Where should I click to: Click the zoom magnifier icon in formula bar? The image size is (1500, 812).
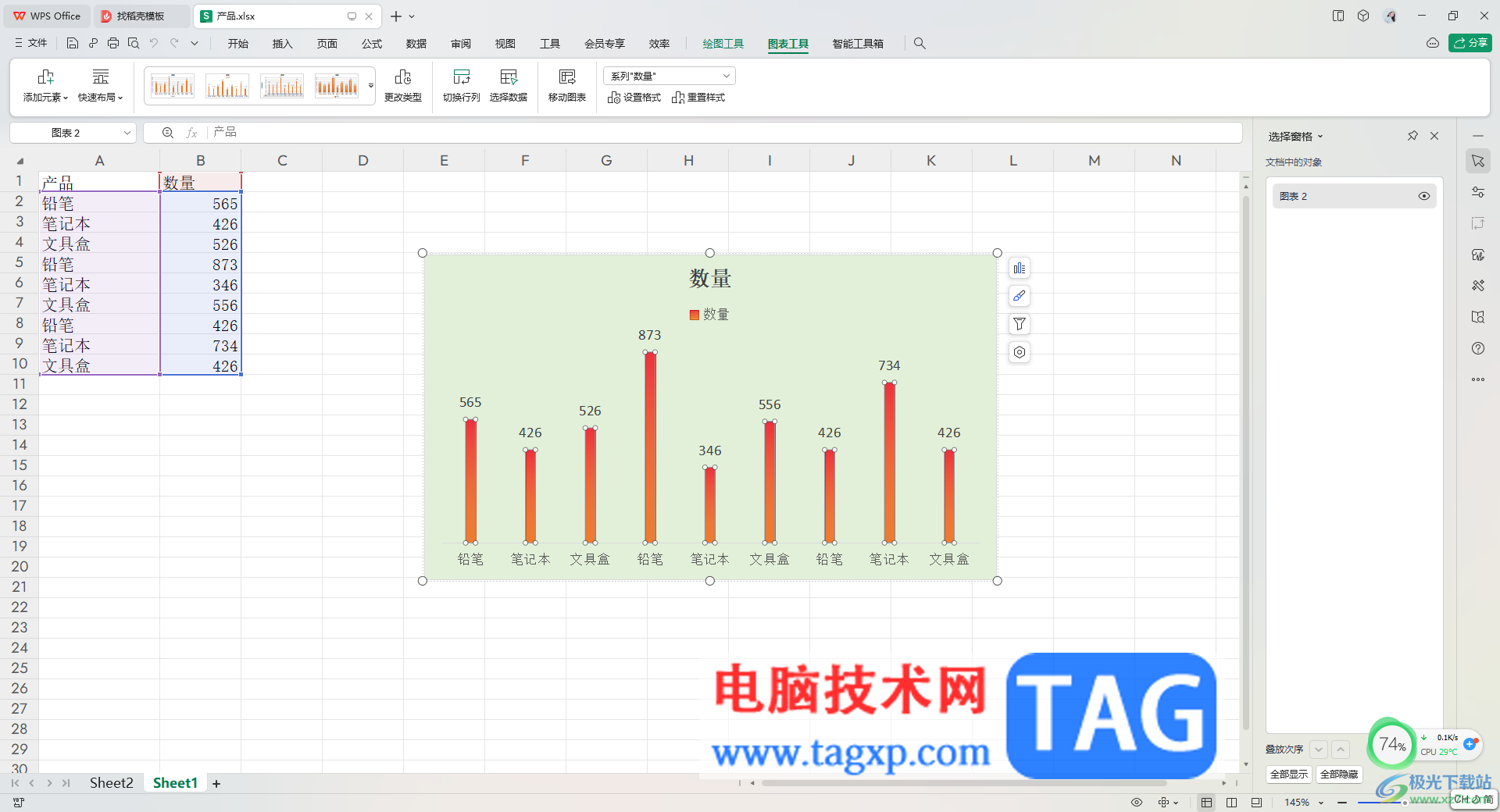click(168, 133)
